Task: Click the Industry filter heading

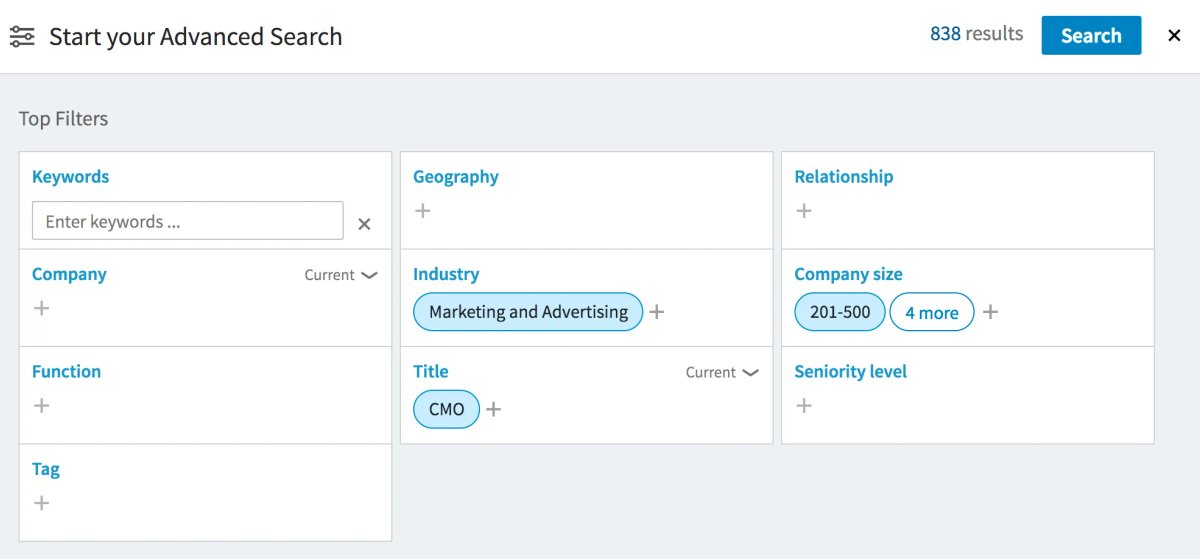Action: click(x=446, y=274)
